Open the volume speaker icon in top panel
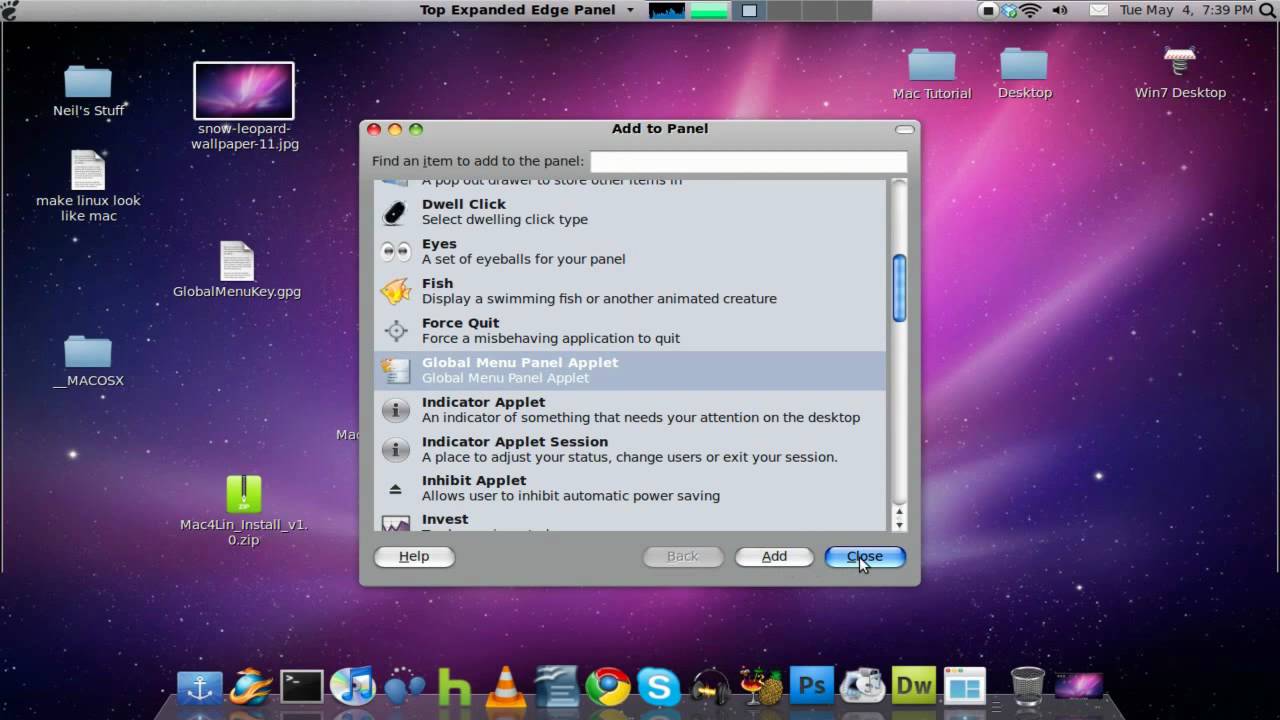This screenshot has width=1280, height=720. (1060, 10)
